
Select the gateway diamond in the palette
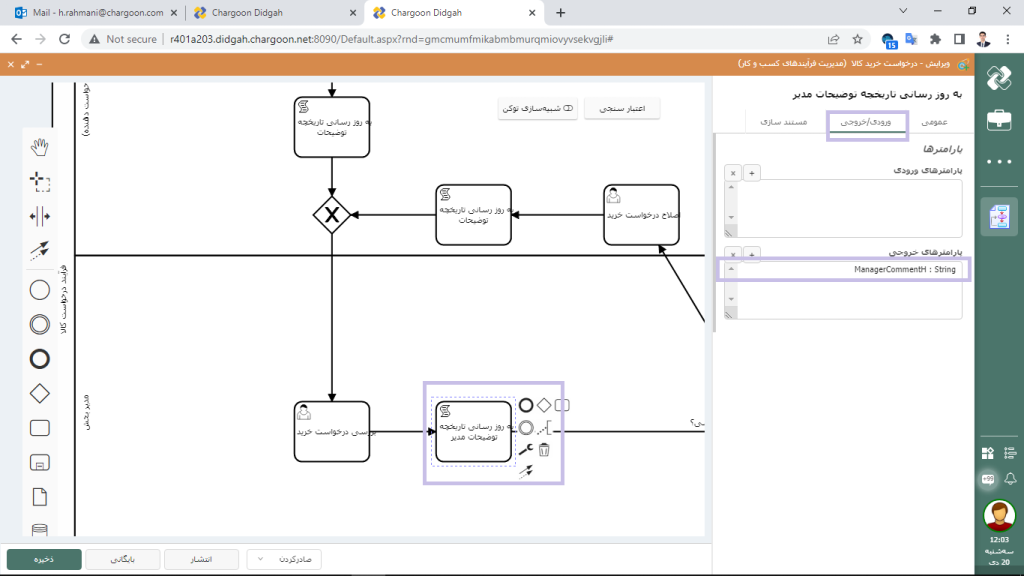[x=40, y=393]
